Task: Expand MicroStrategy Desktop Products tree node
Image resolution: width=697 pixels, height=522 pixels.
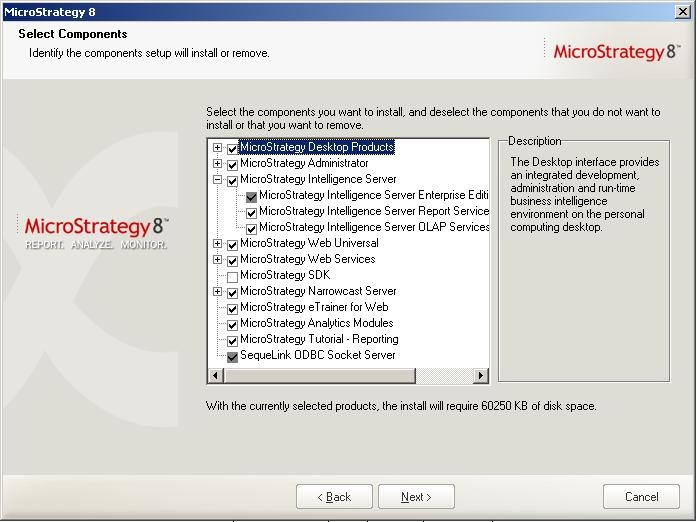Action: pos(217,148)
